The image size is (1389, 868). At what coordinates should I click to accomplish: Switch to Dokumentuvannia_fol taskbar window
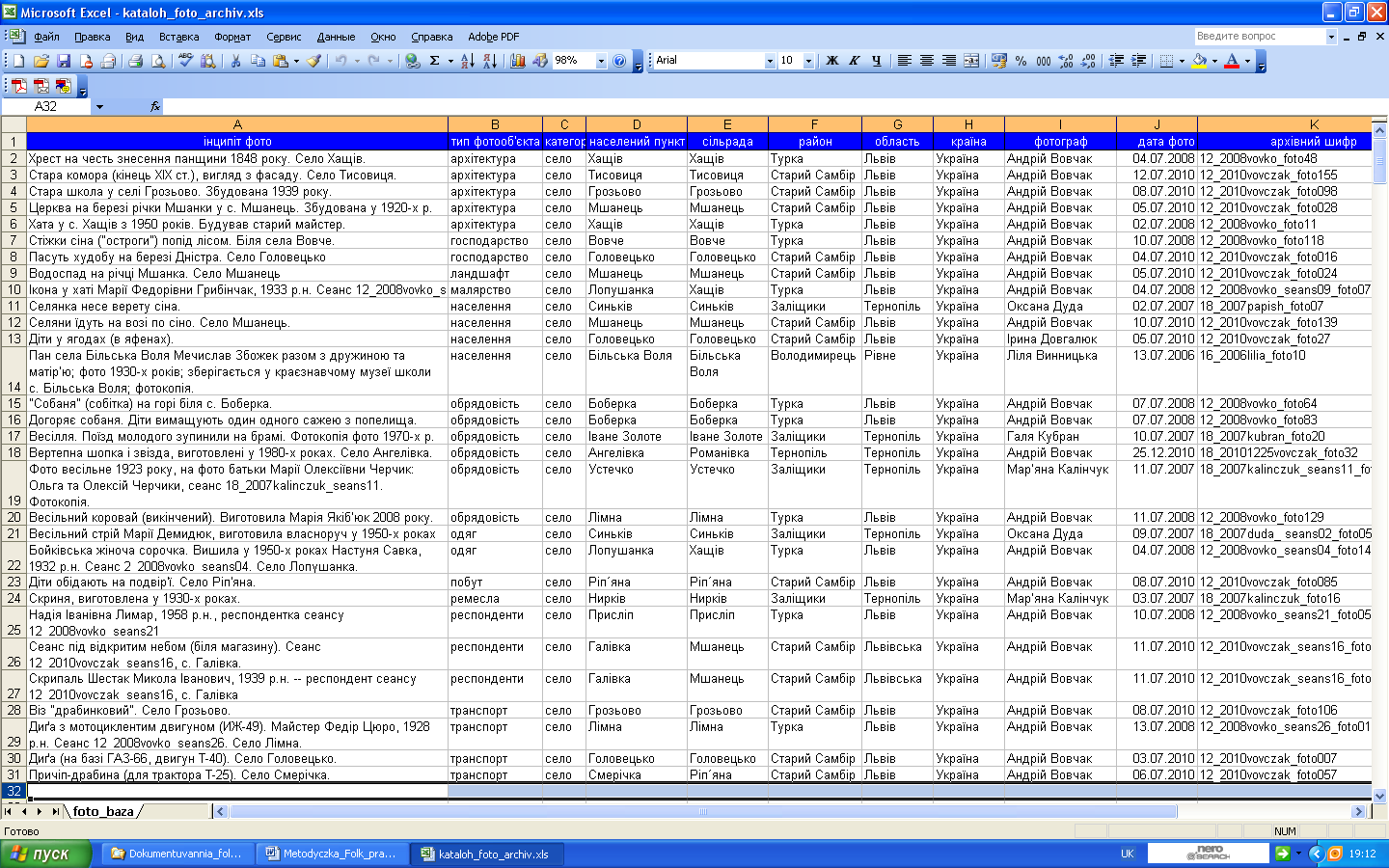tap(177, 854)
